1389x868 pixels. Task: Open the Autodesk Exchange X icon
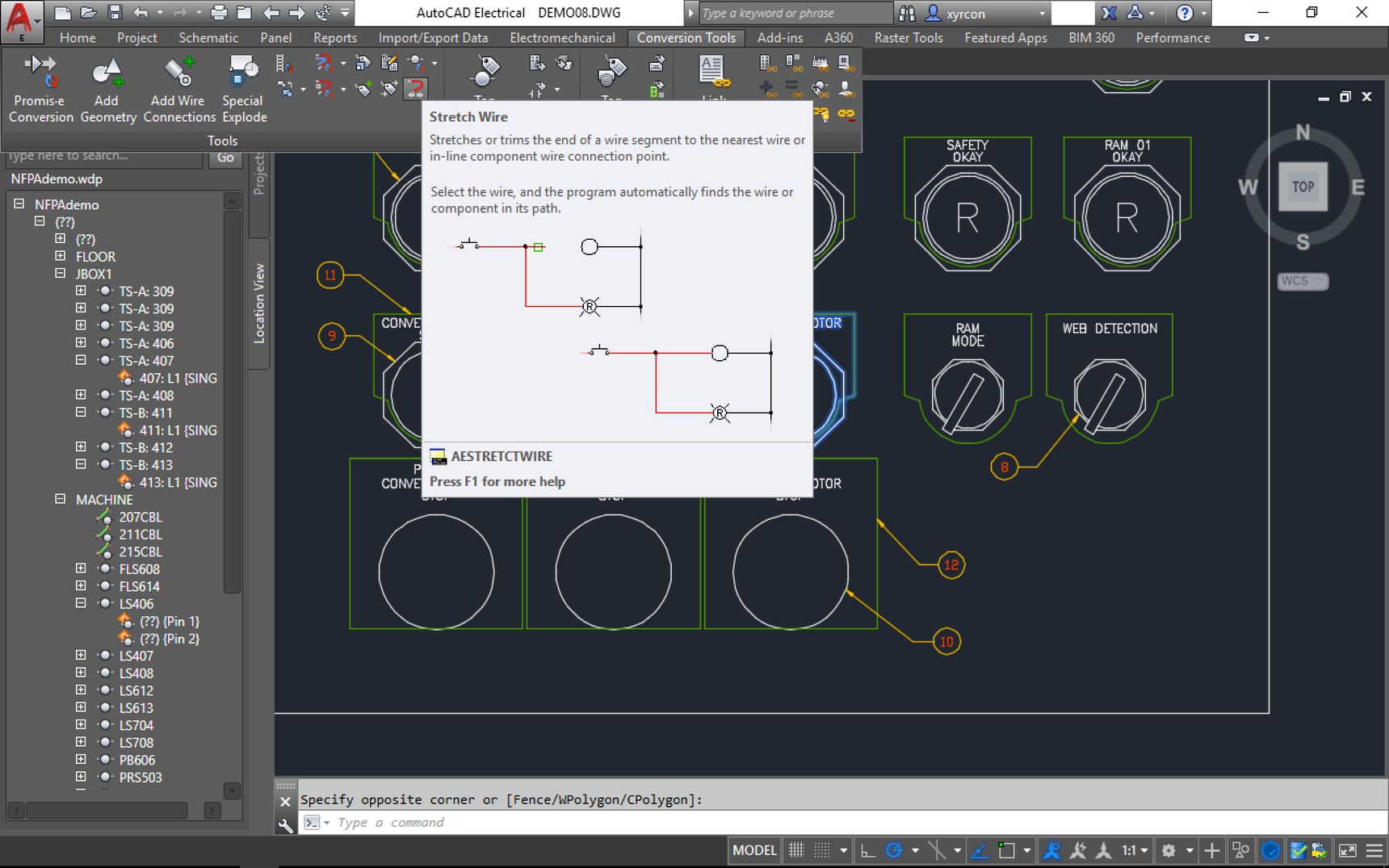pos(1109,13)
